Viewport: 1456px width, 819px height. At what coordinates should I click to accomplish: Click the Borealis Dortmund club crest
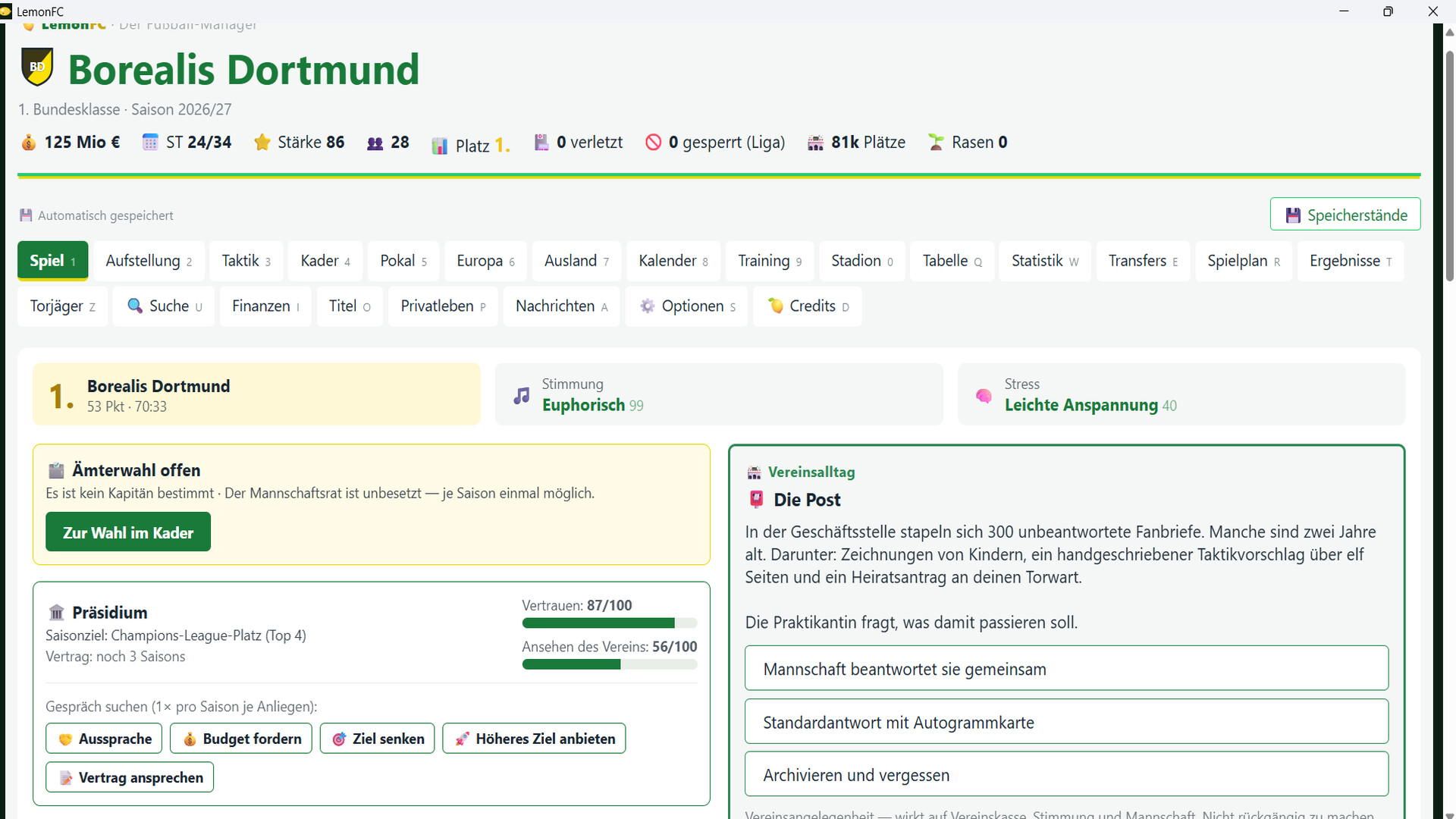coord(37,67)
